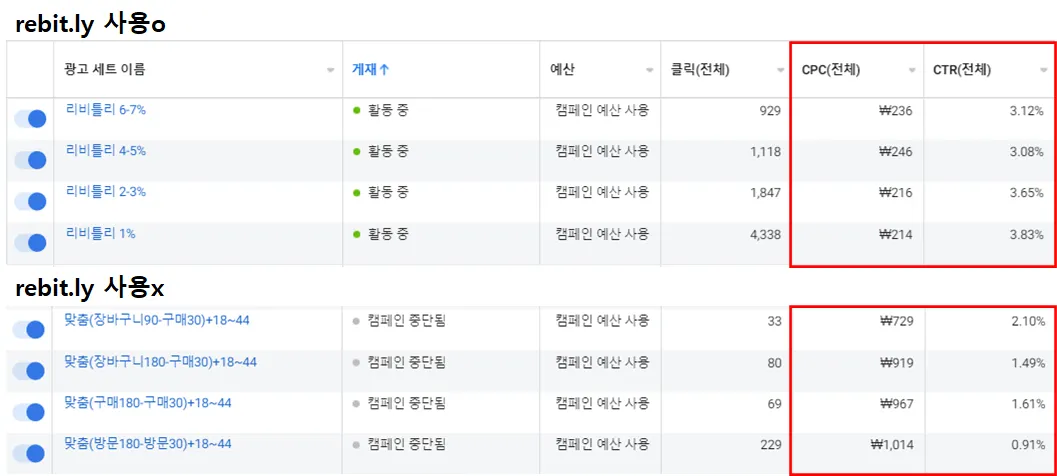Screen dimensions: 1057x476
Task: Click the green status dot for 리비틀리 6-7%
Action: tap(356, 111)
